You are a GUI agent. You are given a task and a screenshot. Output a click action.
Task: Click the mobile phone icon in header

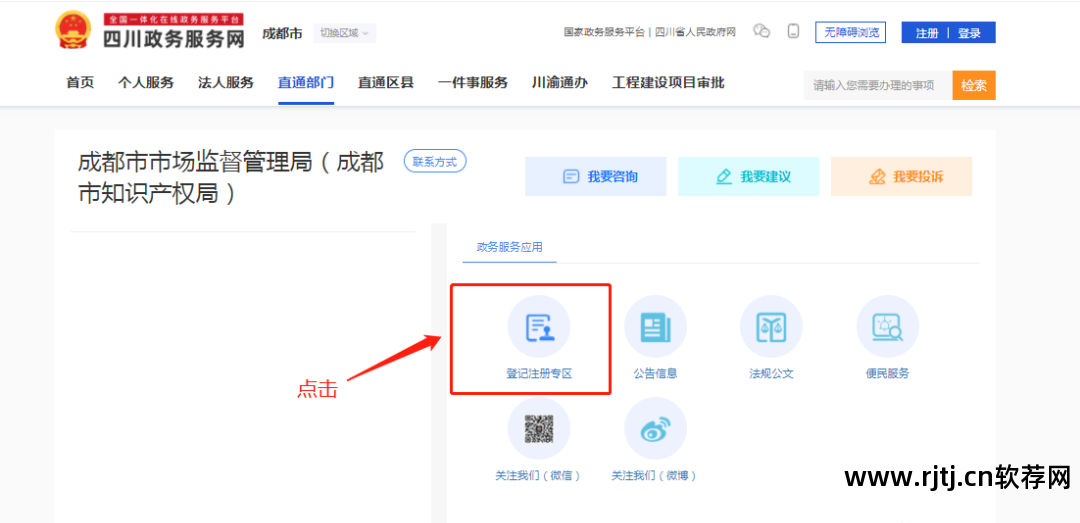click(x=793, y=32)
